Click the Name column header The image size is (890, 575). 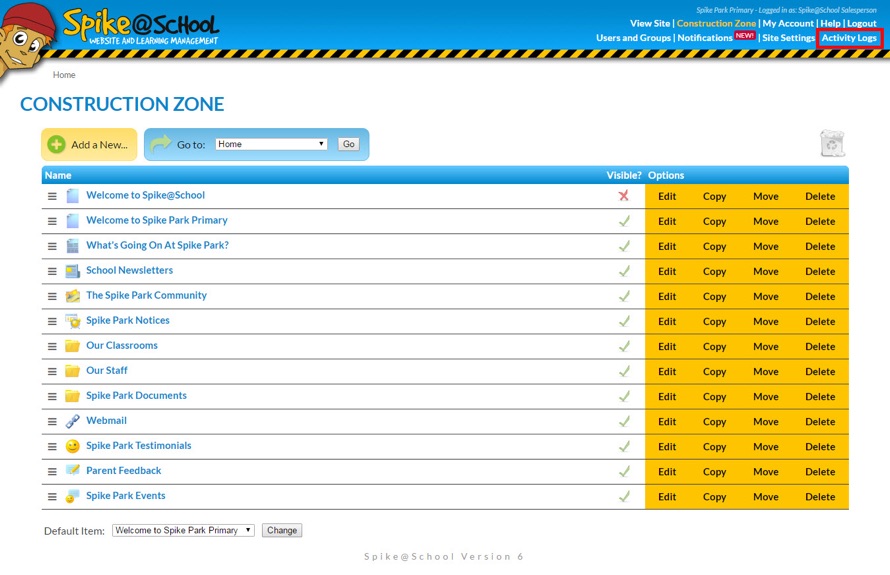click(x=58, y=175)
